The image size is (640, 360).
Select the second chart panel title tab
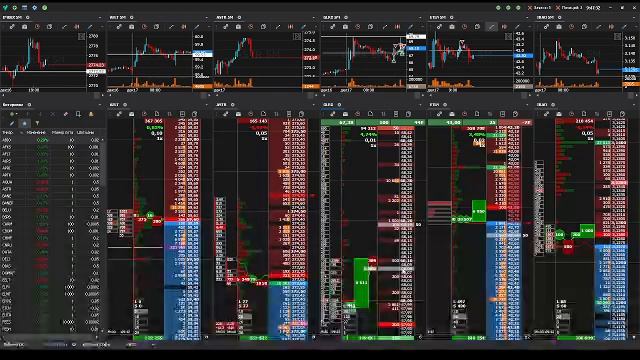pyautogui.click(x=118, y=18)
